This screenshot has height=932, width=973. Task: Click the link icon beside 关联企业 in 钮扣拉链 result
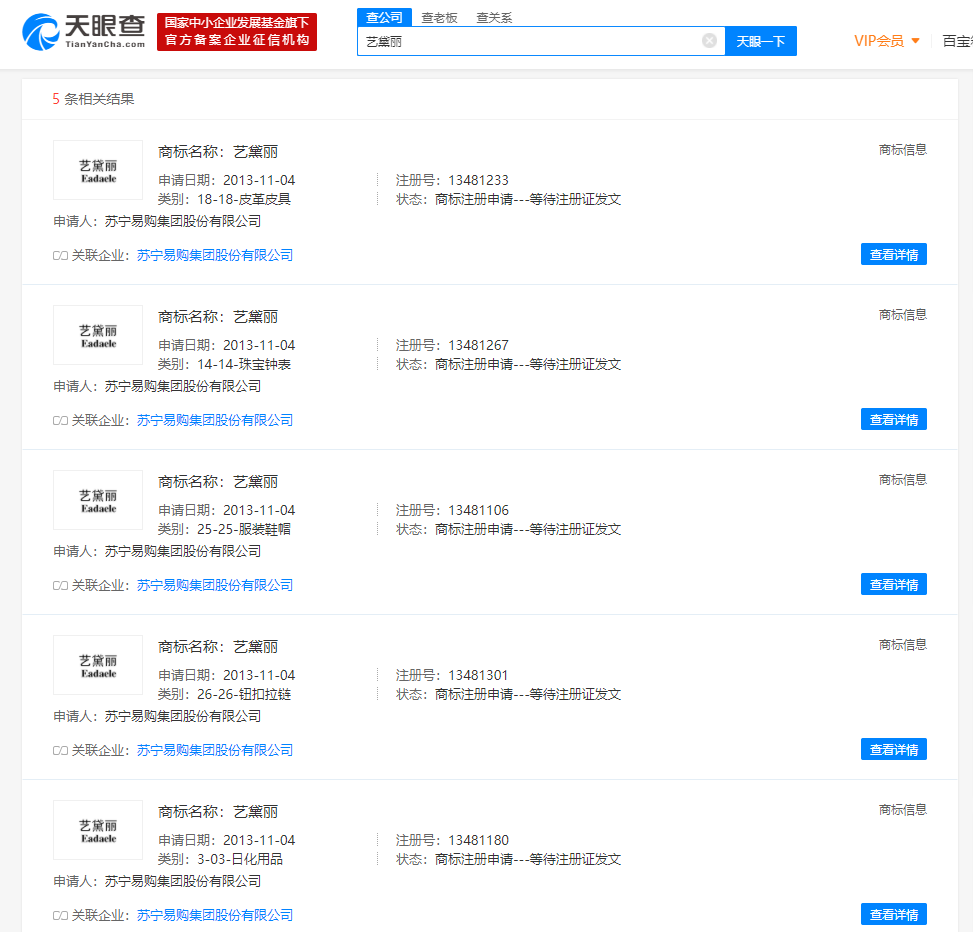tap(60, 751)
